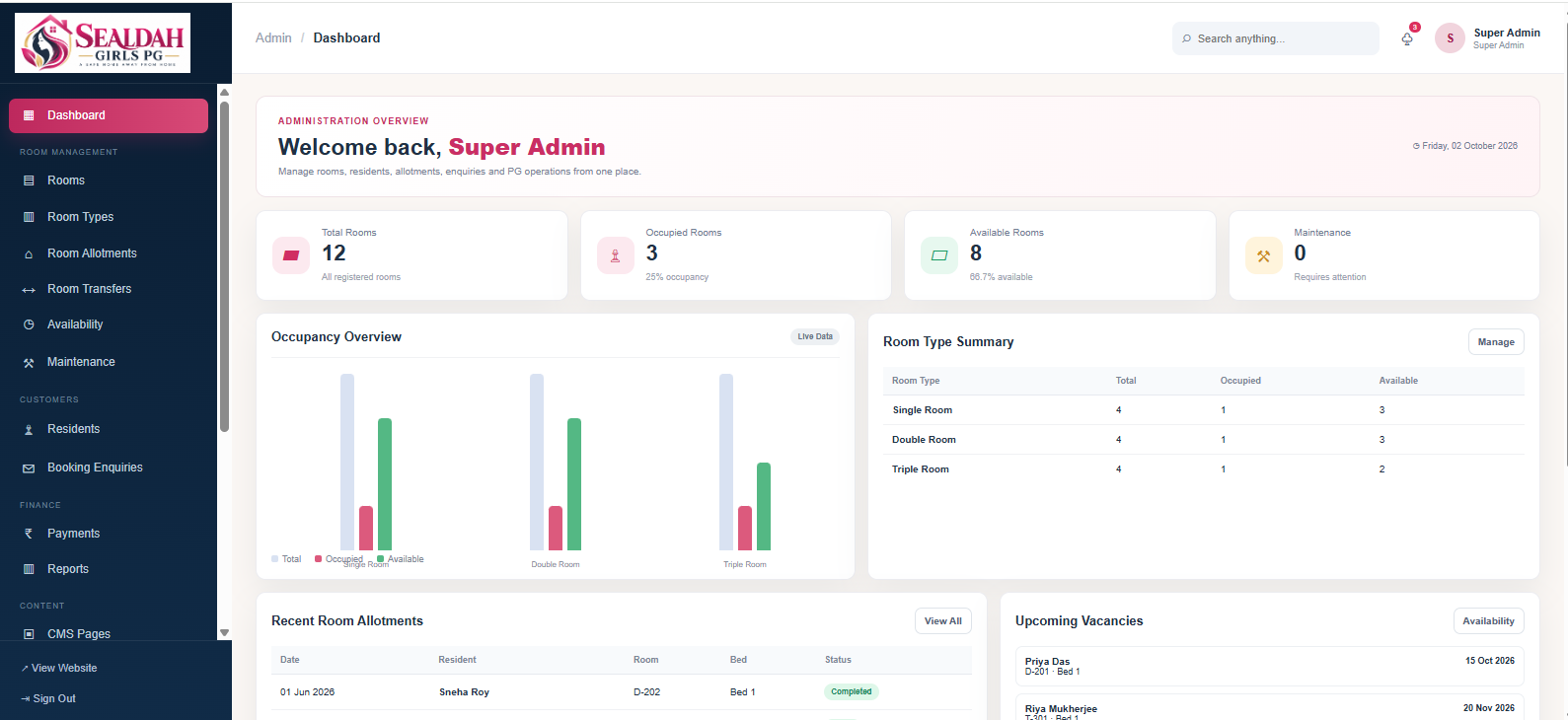Click the Total Rooms value 12
This screenshot has width=1568, height=720.
coord(334,253)
